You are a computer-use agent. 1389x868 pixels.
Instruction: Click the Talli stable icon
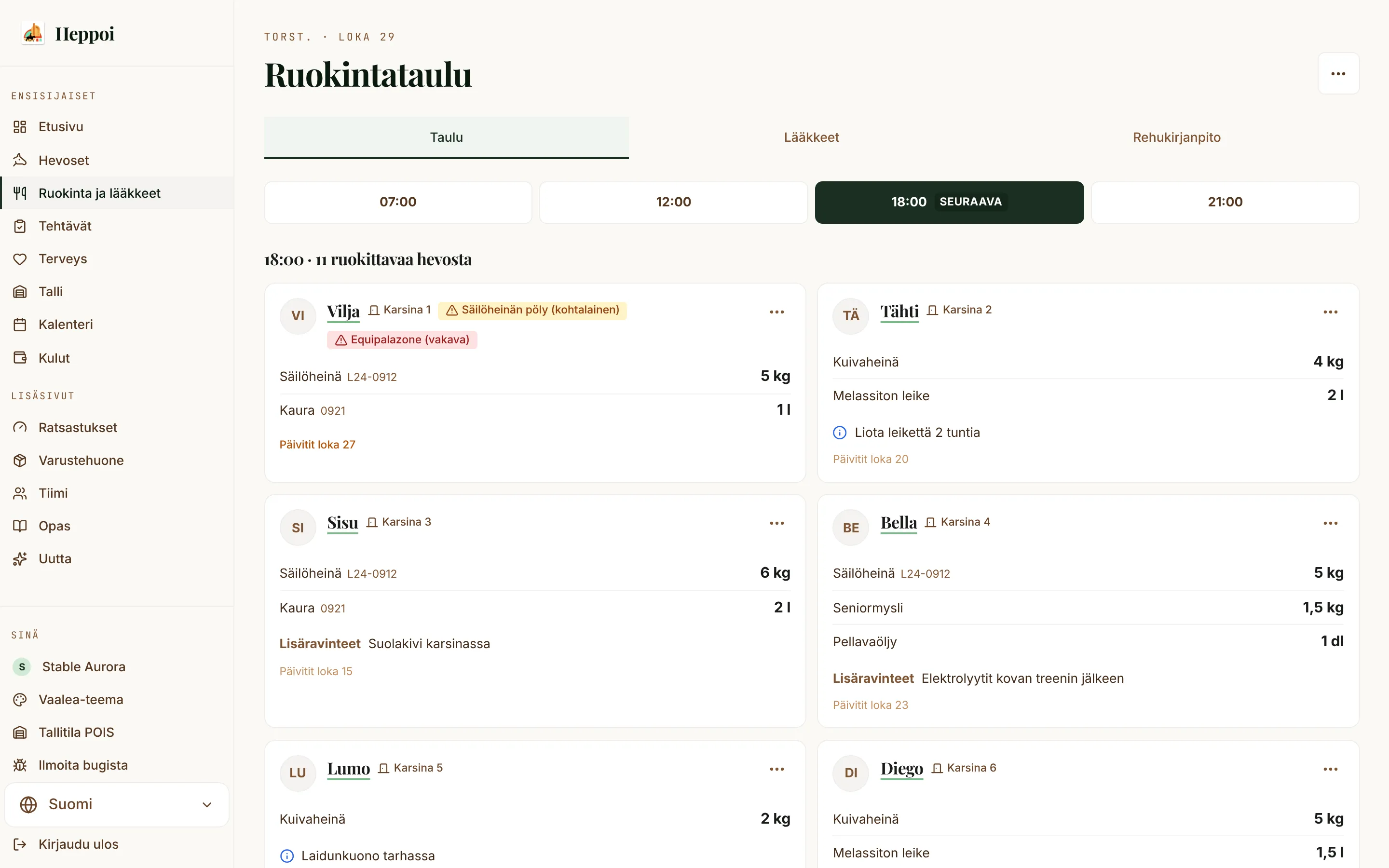20,292
